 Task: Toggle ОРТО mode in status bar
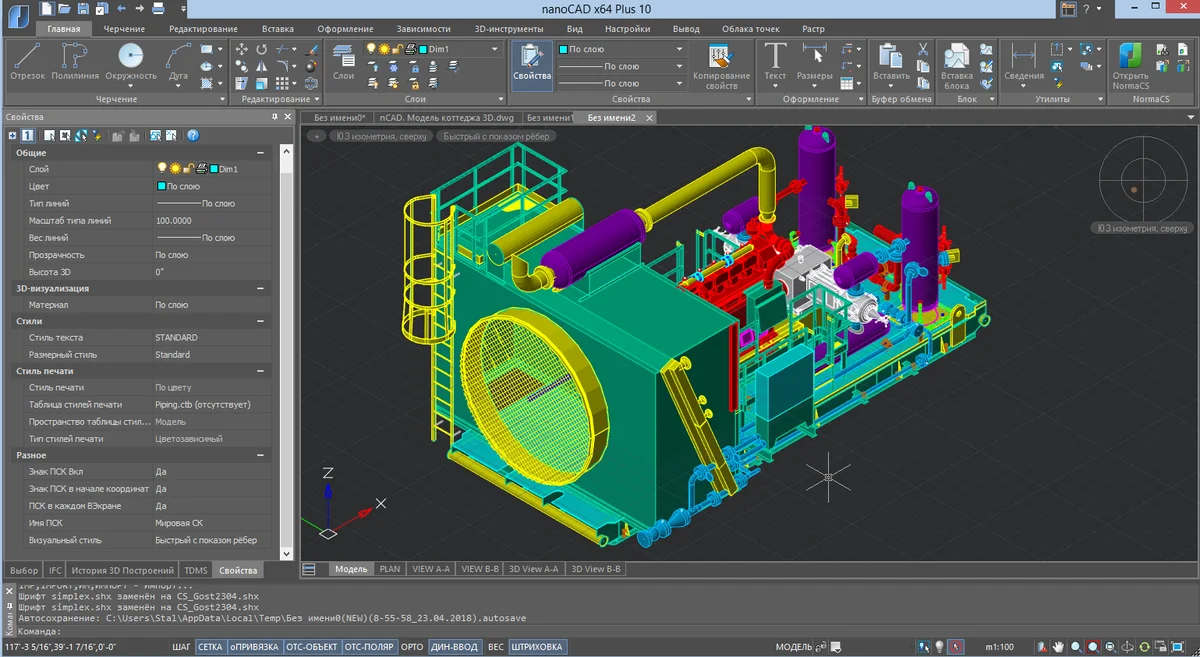click(412, 647)
